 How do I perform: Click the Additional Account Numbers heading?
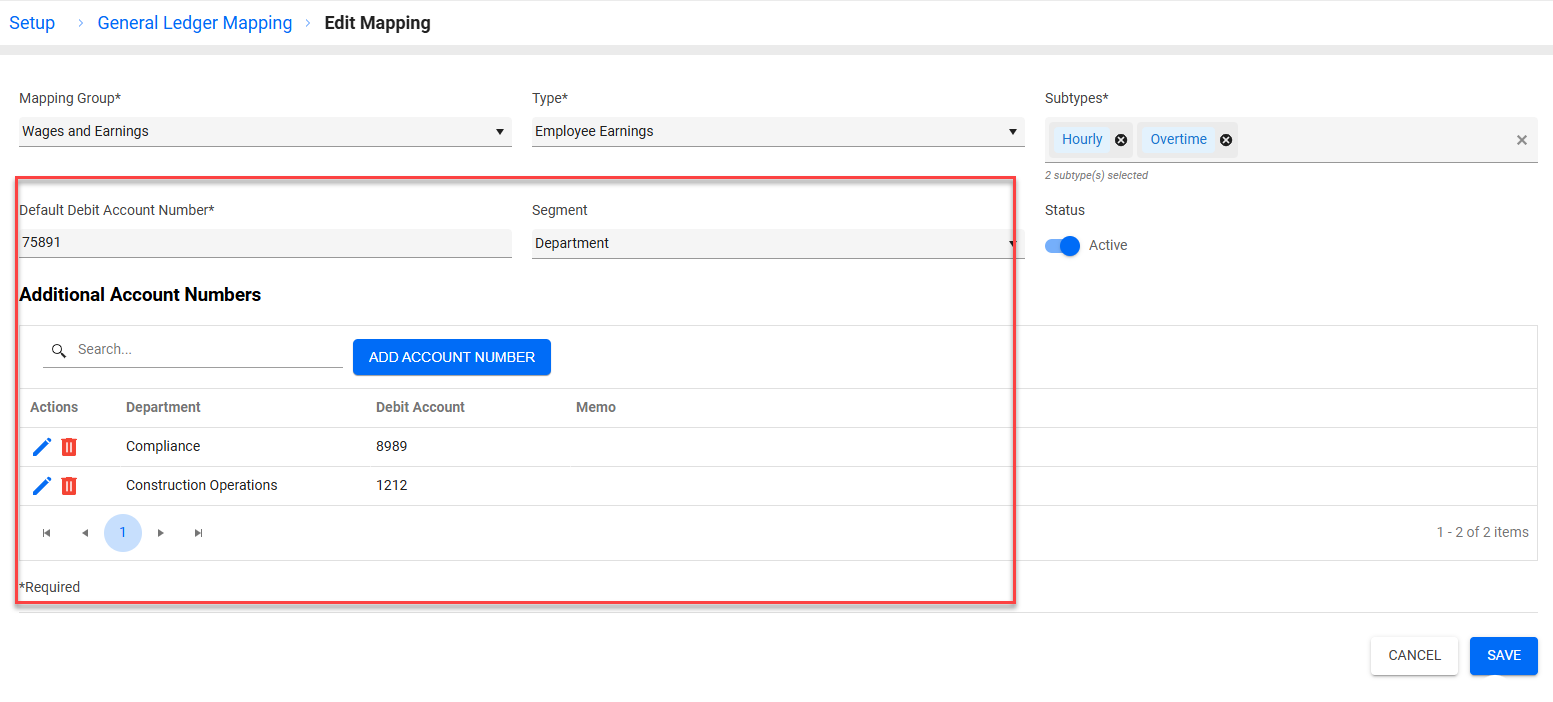tap(140, 295)
